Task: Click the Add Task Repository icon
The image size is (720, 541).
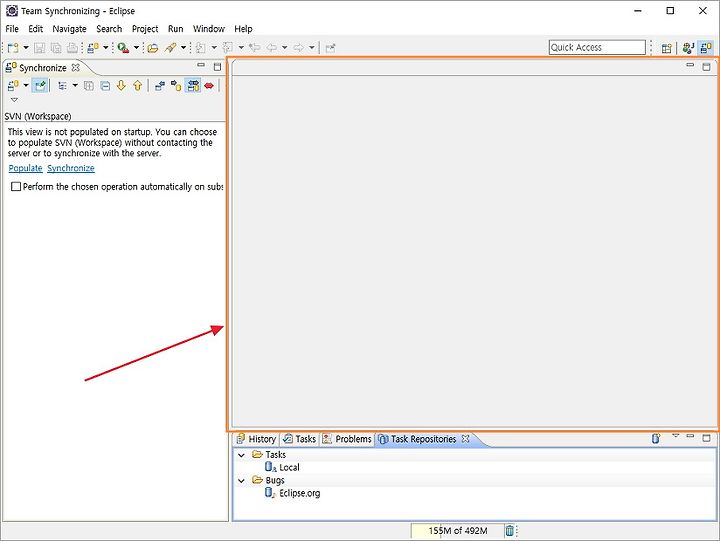Action: [x=657, y=438]
